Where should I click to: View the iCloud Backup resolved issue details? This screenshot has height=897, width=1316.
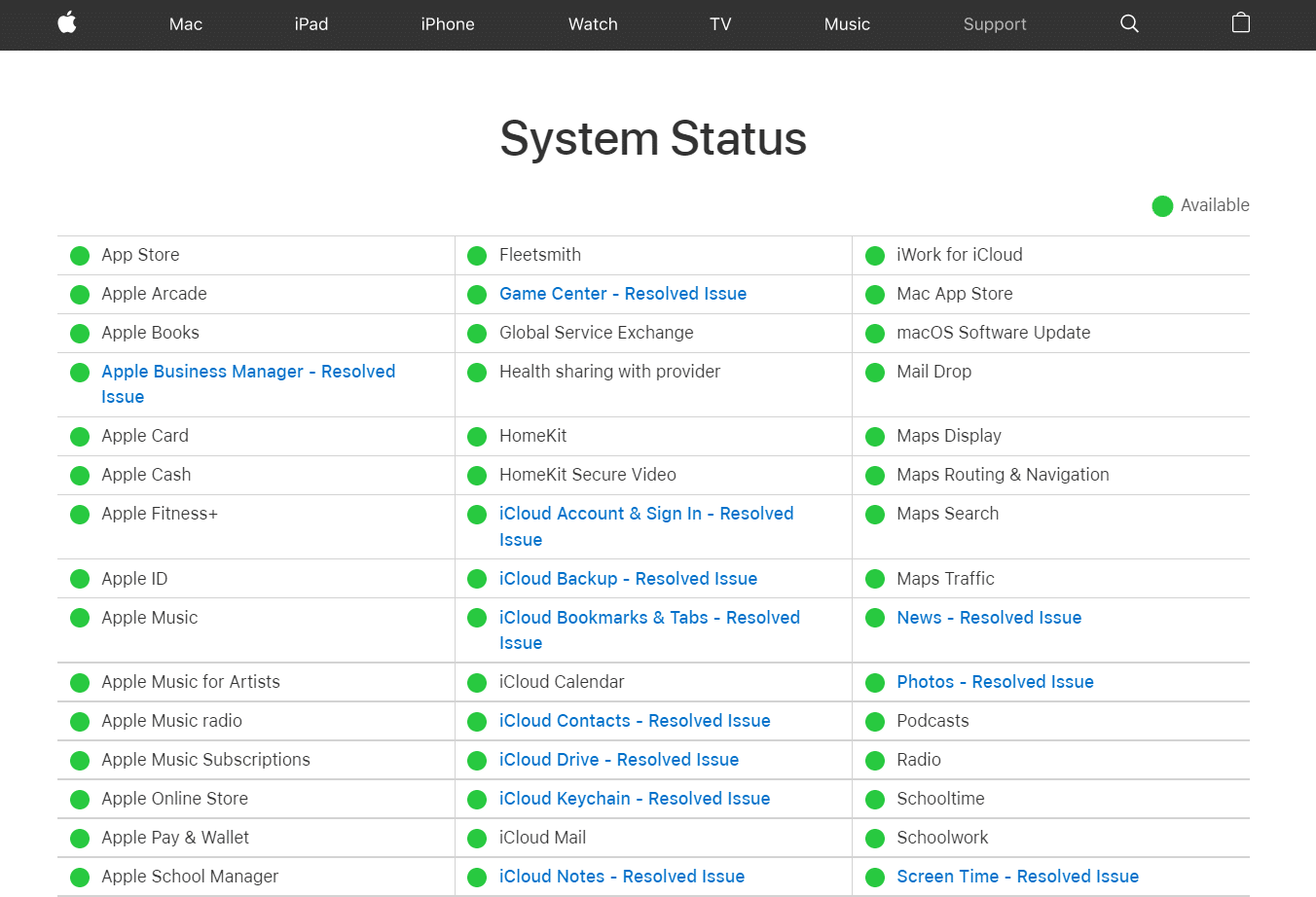tap(628, 578)
